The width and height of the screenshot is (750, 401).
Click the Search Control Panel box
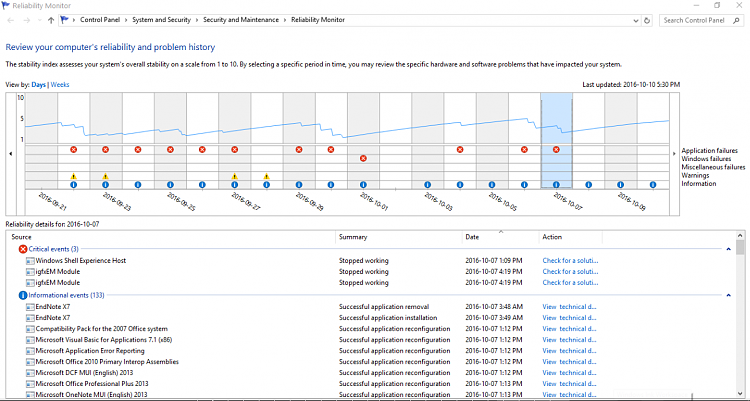pyautogui.click(x=702, y=19)
